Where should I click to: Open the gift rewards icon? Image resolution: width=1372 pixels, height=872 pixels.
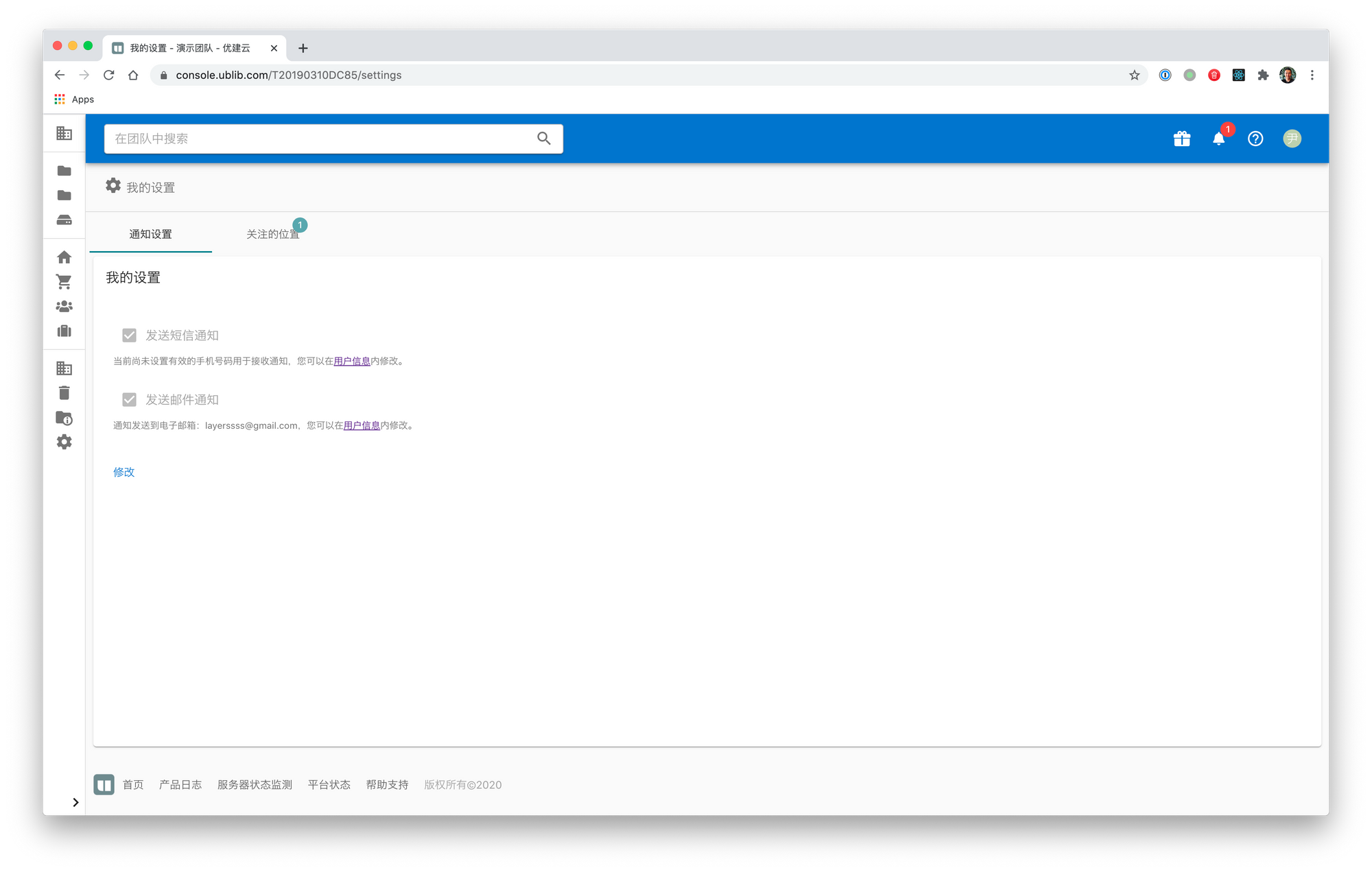click(1181, 139)
